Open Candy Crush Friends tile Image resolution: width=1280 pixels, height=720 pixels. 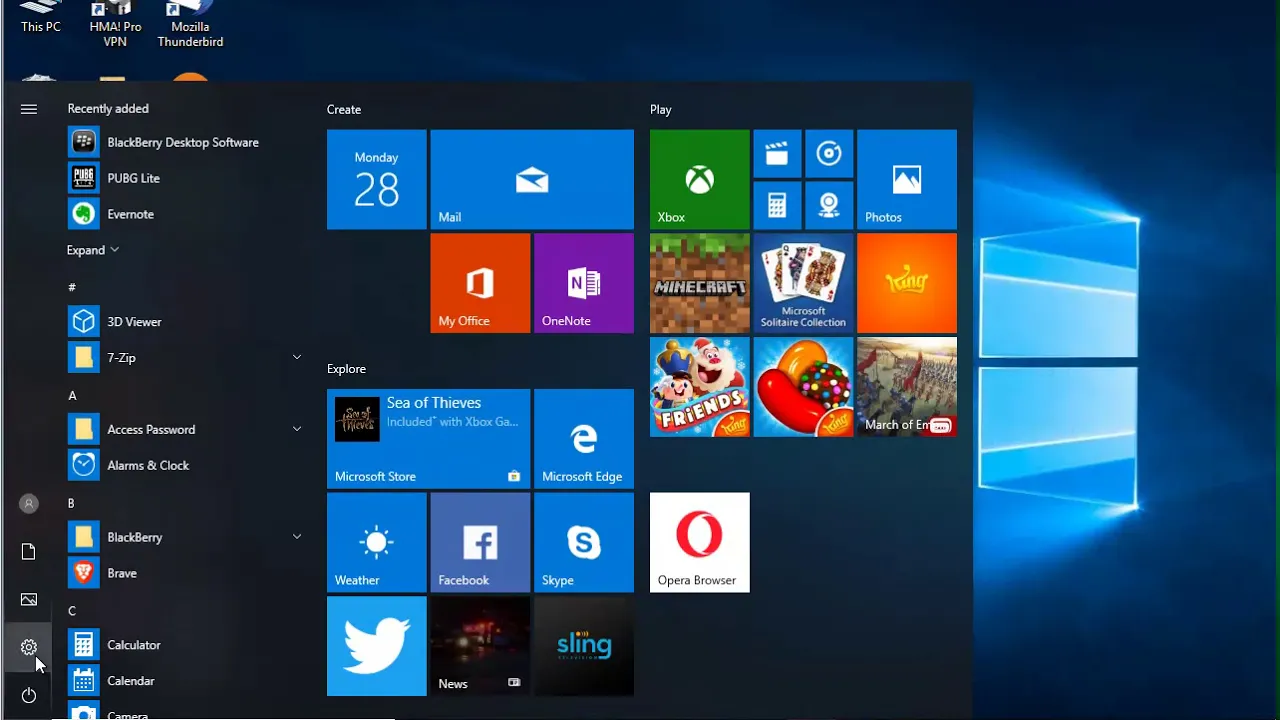click(700, 387)
